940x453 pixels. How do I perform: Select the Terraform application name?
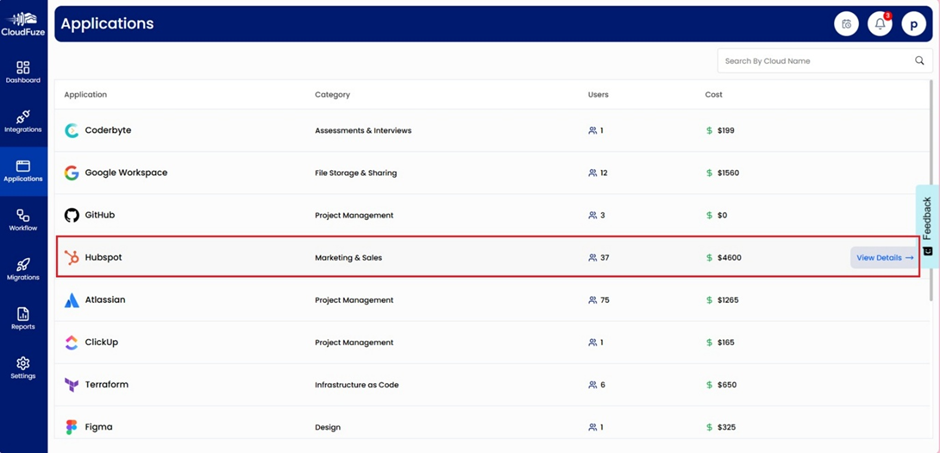[x=107, y=385]
